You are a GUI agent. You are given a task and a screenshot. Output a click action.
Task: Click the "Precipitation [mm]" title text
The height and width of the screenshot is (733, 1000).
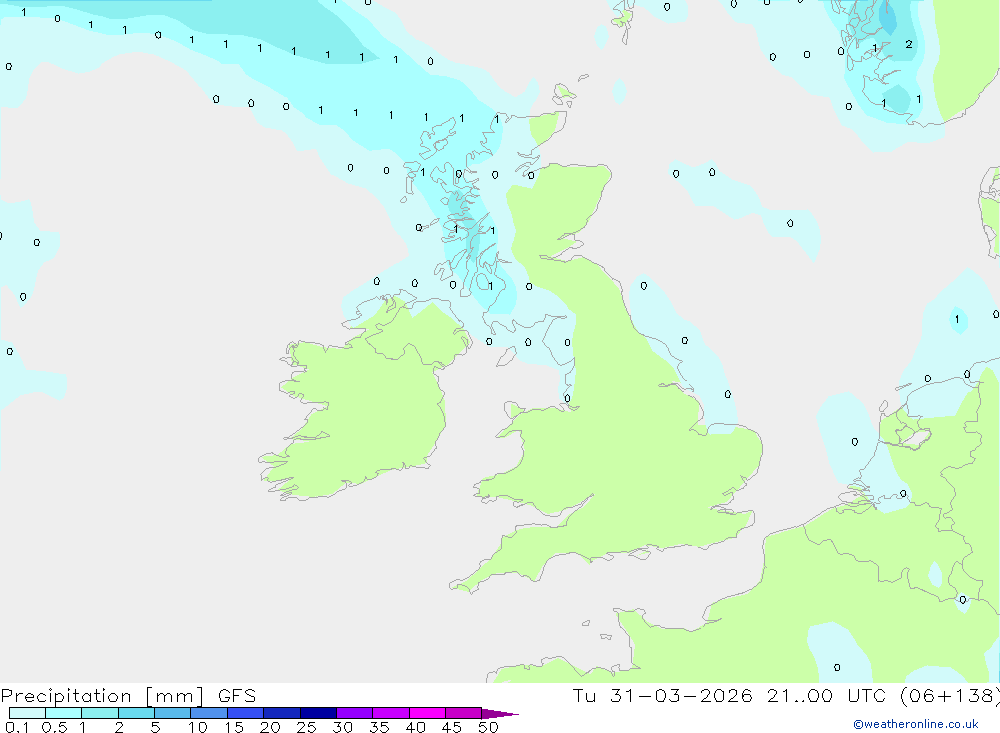point(102,696)
